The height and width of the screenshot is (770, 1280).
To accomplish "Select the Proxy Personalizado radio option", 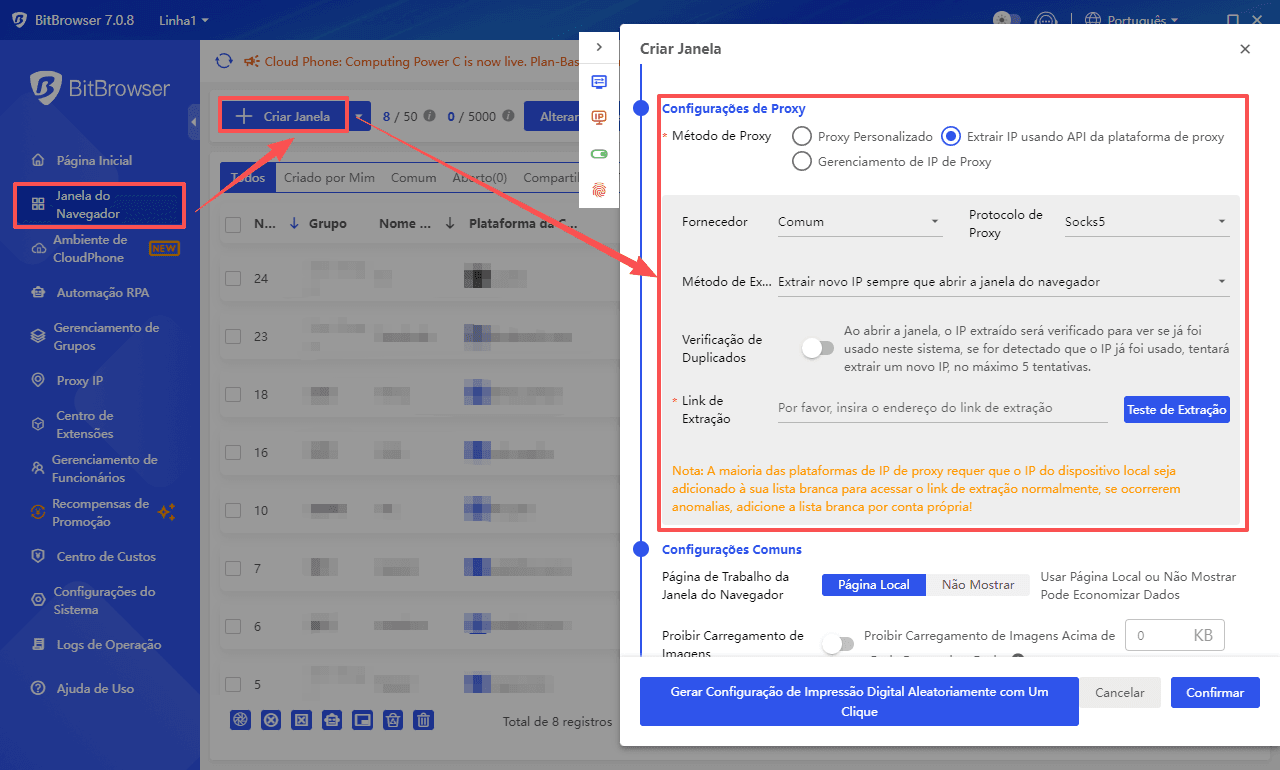I will point(802,137).
